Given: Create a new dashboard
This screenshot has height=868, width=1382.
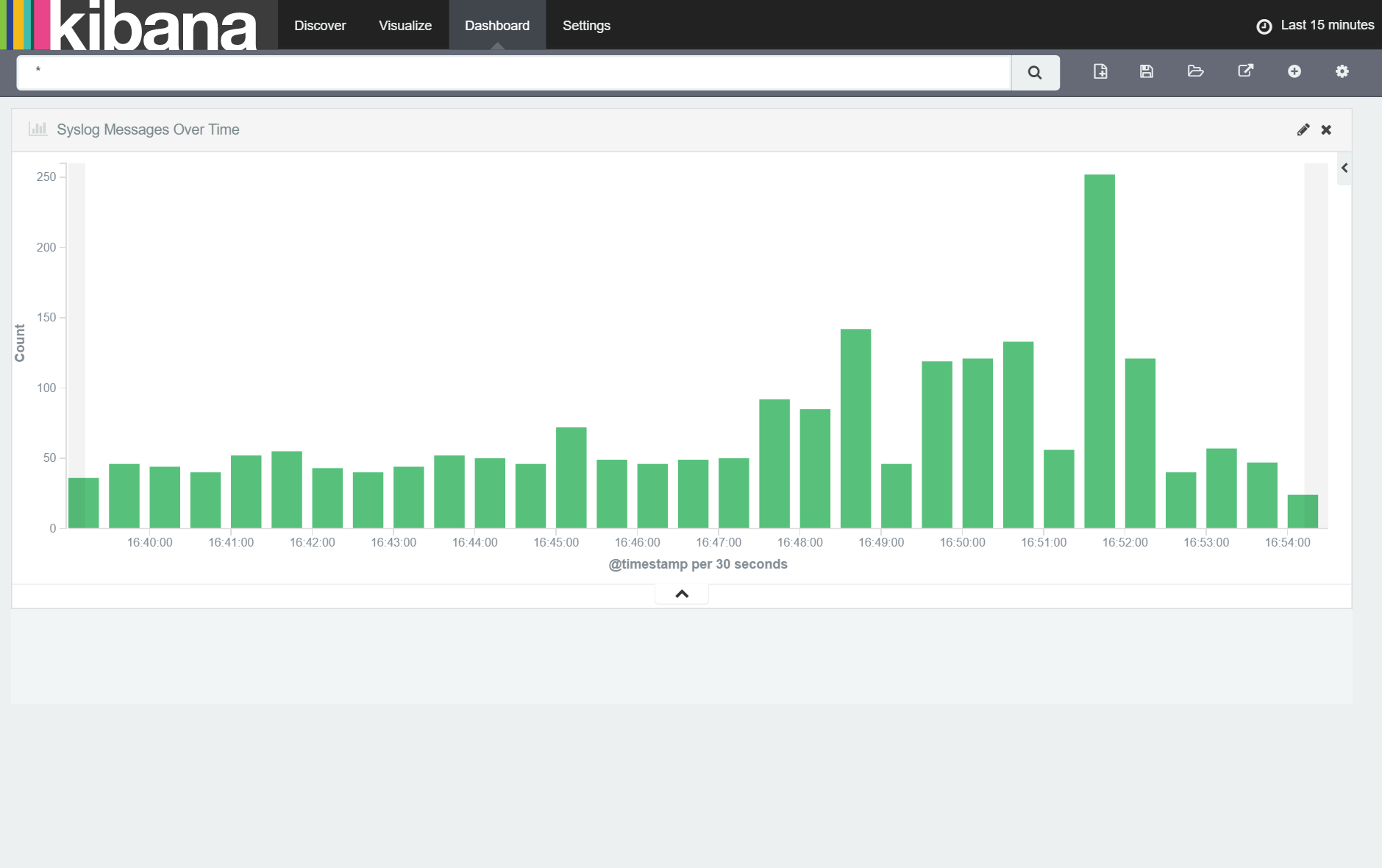Looking at the screenshot, I should tap(1100, 71).
